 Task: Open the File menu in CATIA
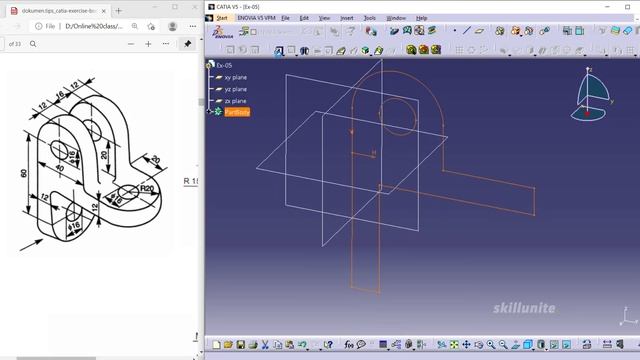point(285,18)
